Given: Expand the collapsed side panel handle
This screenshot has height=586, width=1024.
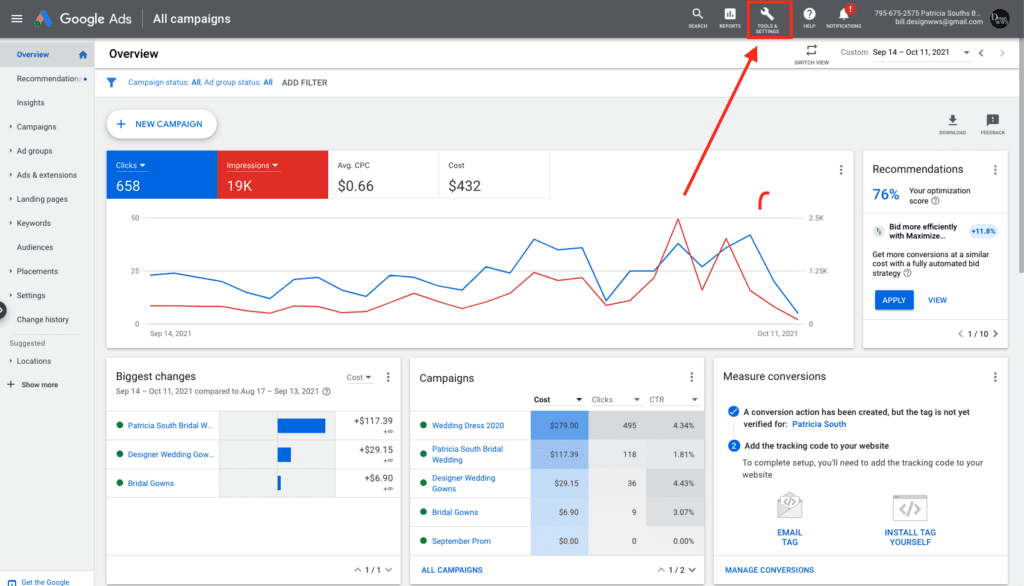Looking at the screenshot, I should (3, 311).
